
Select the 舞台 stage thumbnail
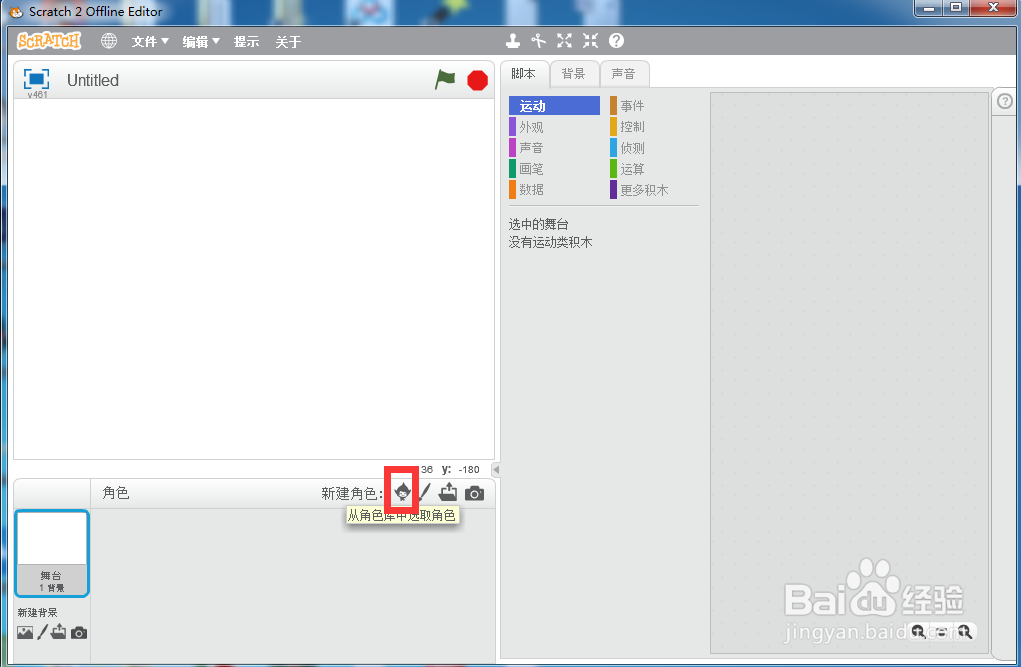click(51, 553)
